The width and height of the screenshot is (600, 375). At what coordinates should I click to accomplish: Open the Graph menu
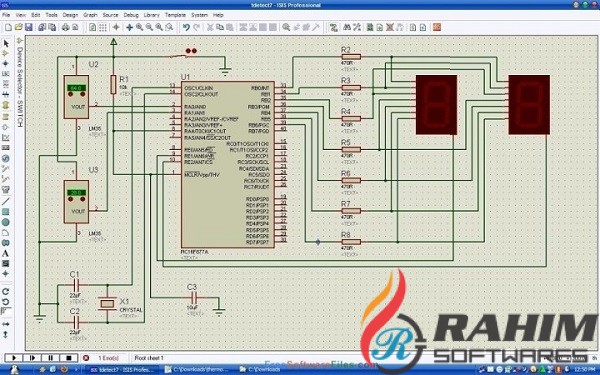click(90, 15)
